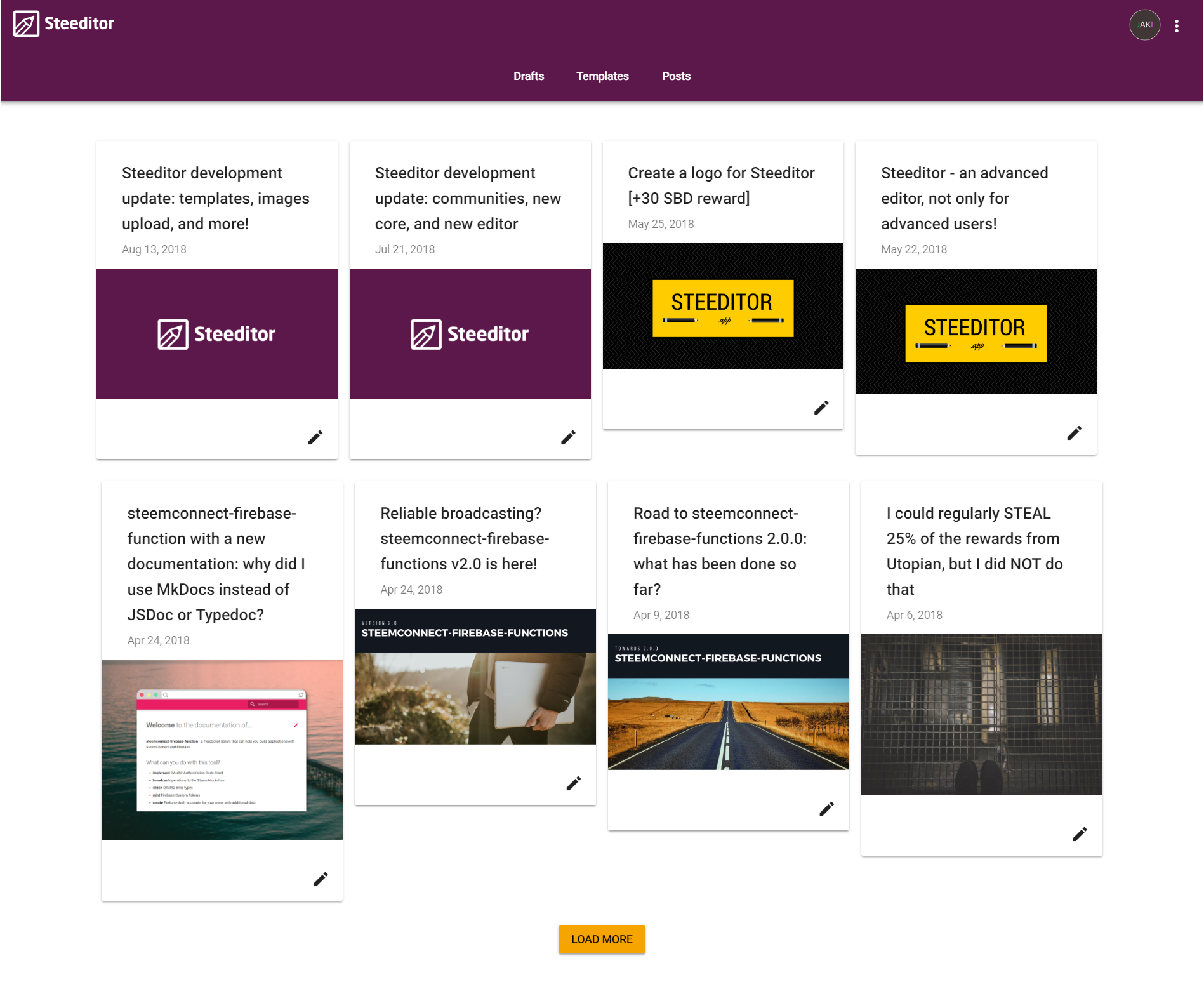Click the date 'May 25, 2018'
This screenshot has height=982, width=1204.
click(x=661, y=224)
